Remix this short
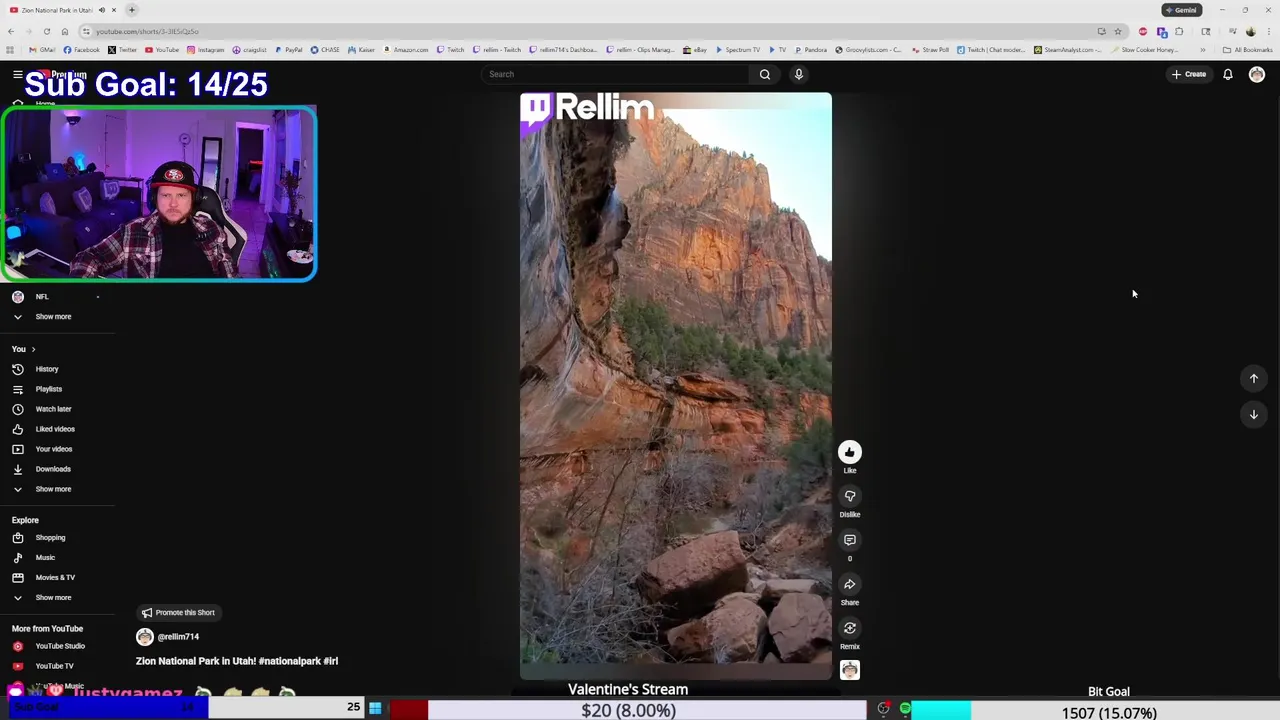 click(849, 628)
